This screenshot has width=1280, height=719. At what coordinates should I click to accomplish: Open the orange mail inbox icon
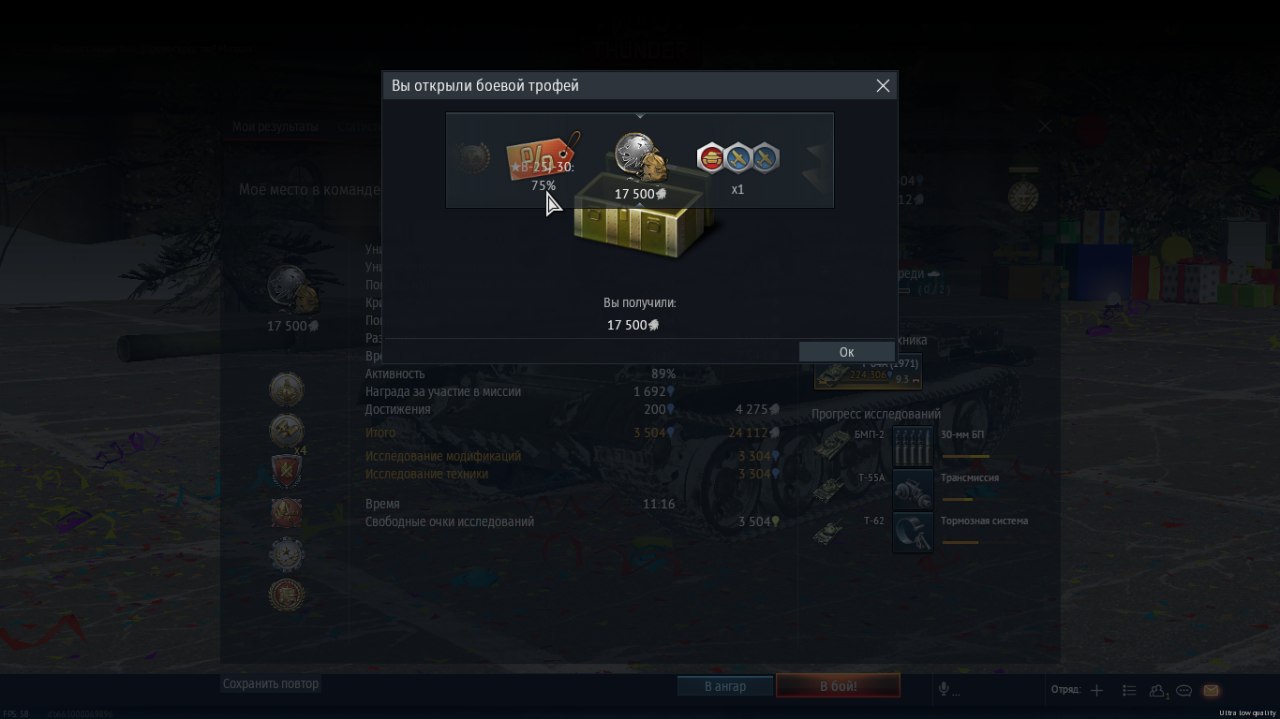point(1211,690)
